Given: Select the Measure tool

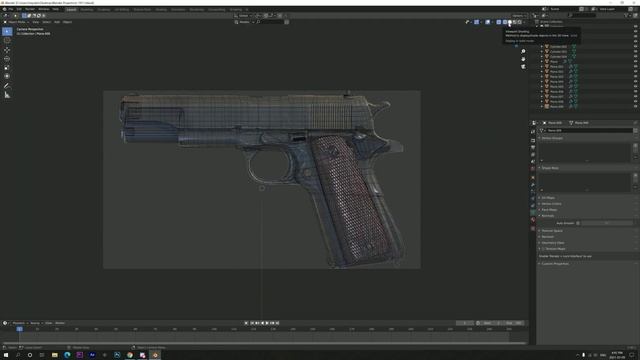Looking at the screenshot, I should (7, 95).
